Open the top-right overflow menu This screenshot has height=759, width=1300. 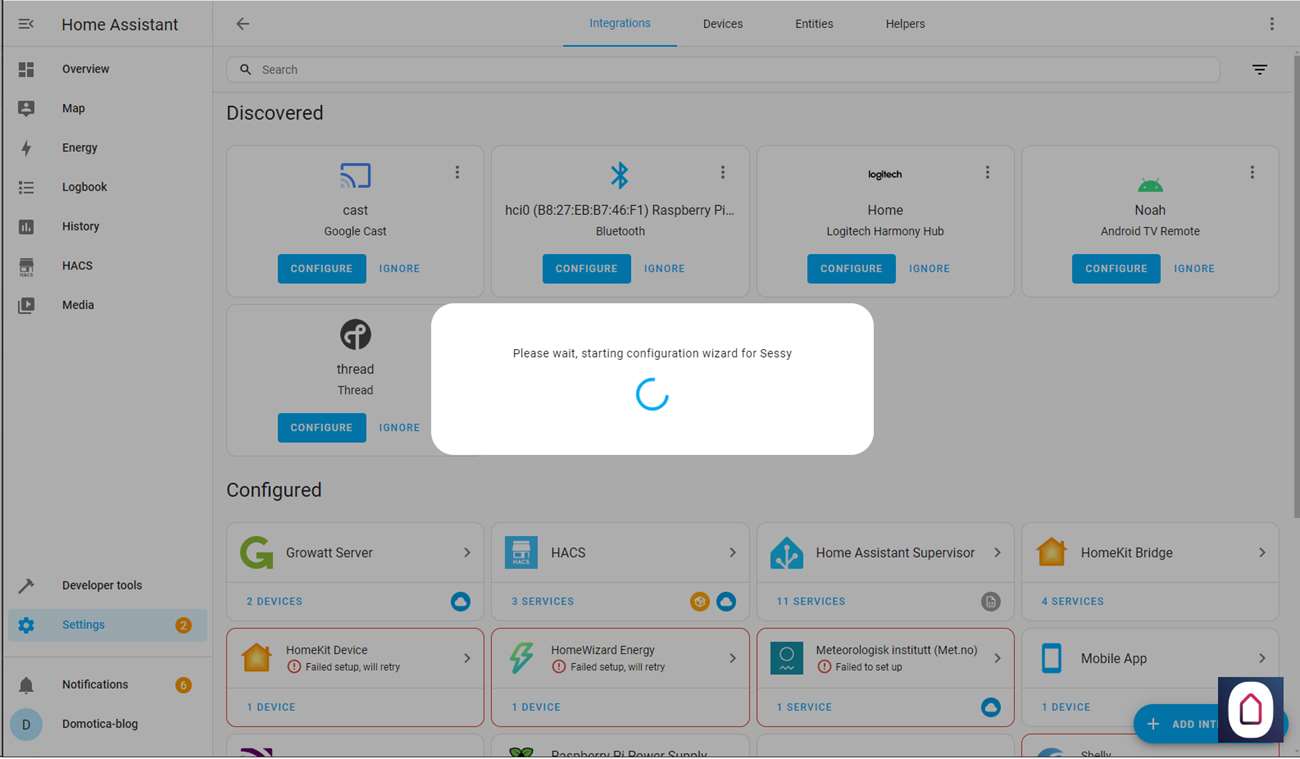tap(1272, 24)
